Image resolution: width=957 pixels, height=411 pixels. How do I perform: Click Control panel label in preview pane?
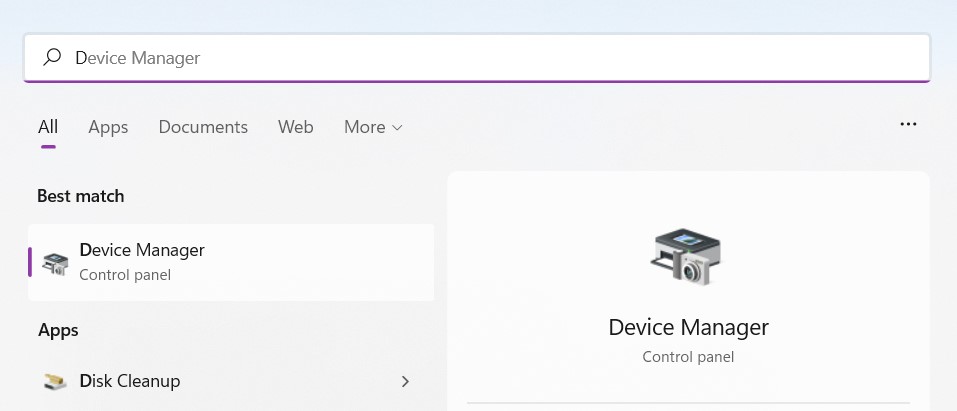(688, 357)
